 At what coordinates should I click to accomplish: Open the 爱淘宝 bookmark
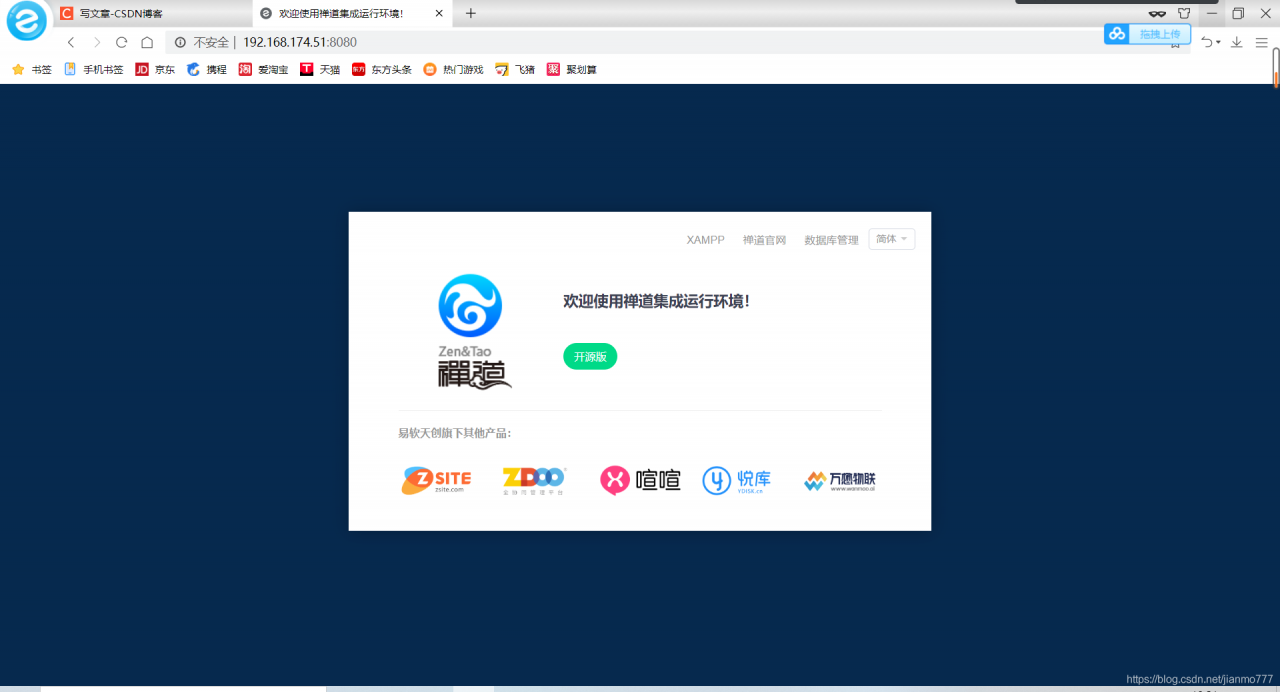263,70
